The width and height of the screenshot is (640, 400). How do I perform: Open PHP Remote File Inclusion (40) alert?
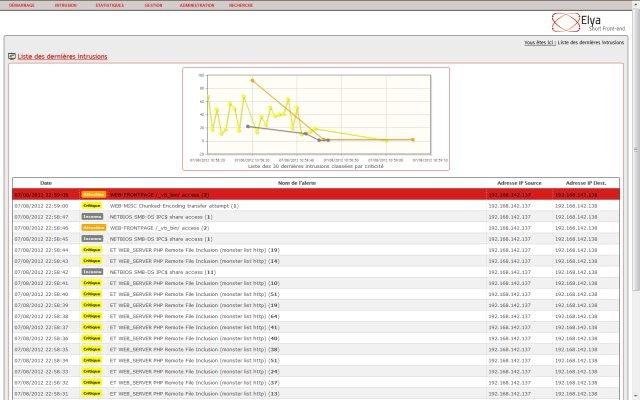195,338
